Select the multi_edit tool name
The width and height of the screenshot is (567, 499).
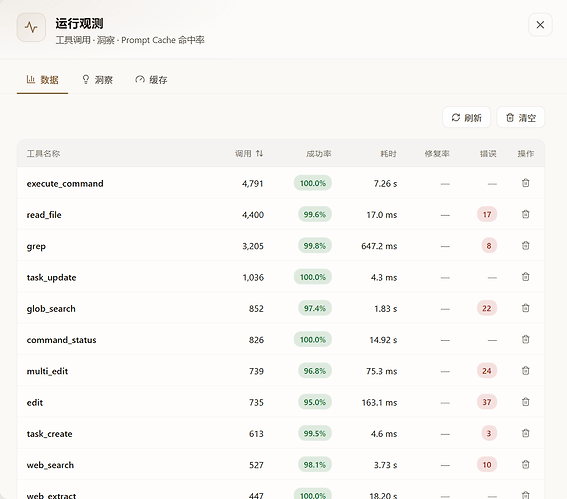(x=47, y=371)
